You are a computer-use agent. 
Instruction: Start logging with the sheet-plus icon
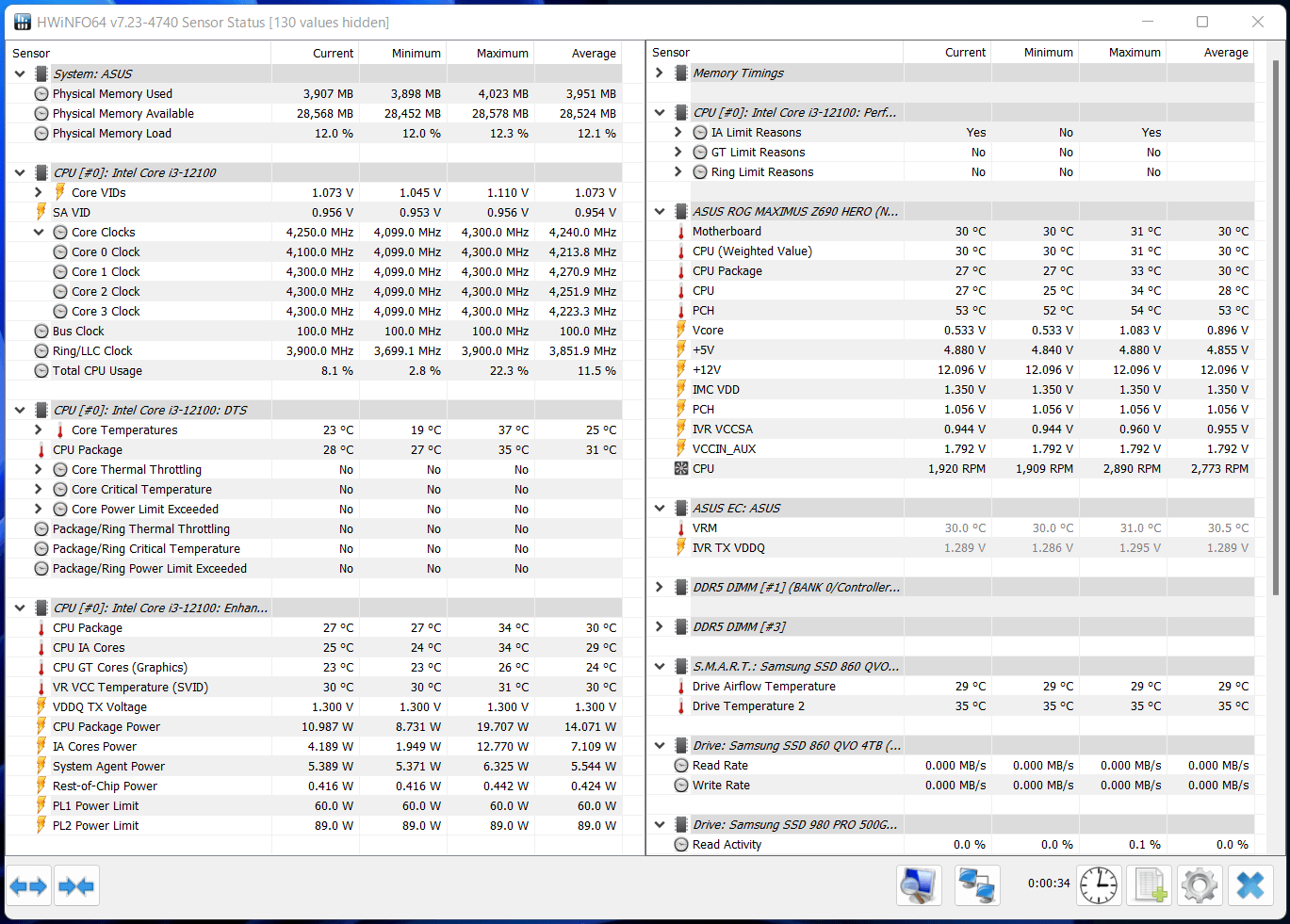1149,885
